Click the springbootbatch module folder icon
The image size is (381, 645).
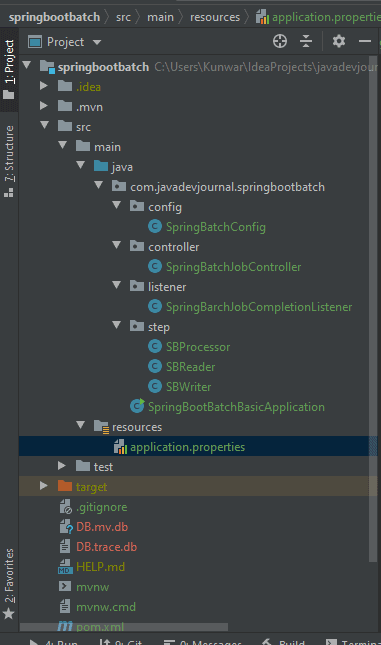pyautogui.click(x=47, y=66)
